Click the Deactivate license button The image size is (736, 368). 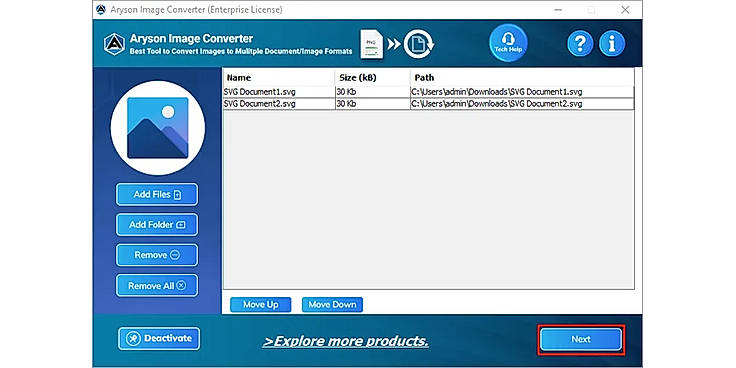click(x=159, y=338)
